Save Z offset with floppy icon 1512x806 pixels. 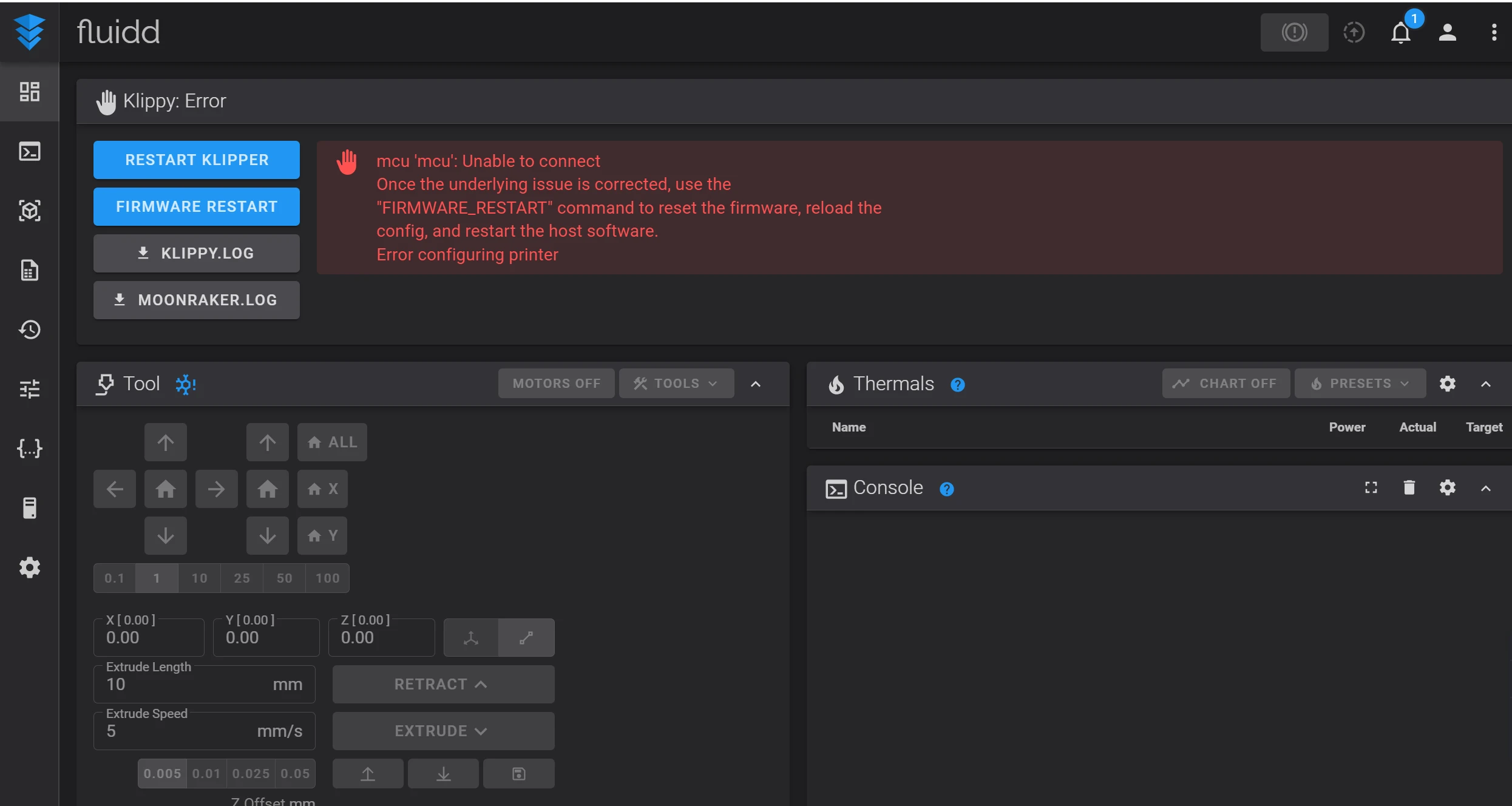click(x=519, y=773)
